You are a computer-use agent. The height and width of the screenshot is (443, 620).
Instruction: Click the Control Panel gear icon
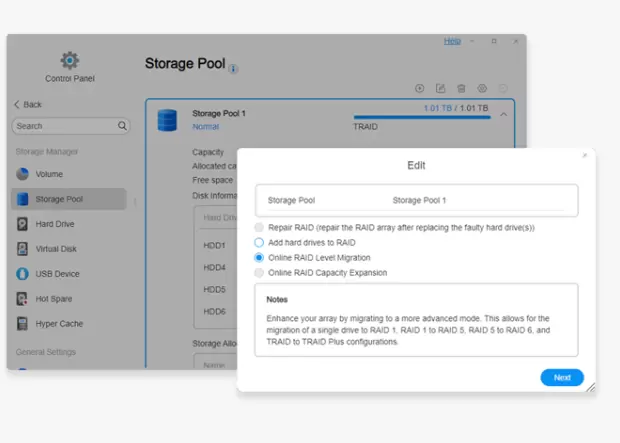[70, 60]
